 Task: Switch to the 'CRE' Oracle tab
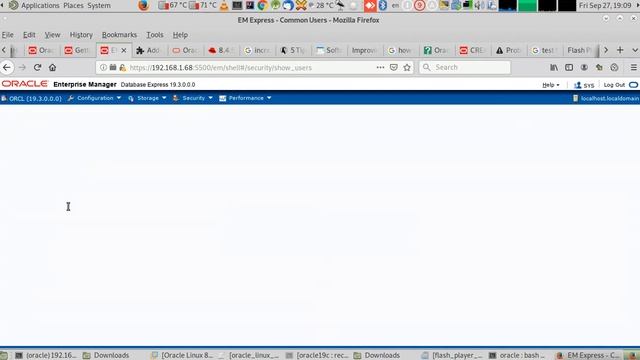[x=472, y=50]
